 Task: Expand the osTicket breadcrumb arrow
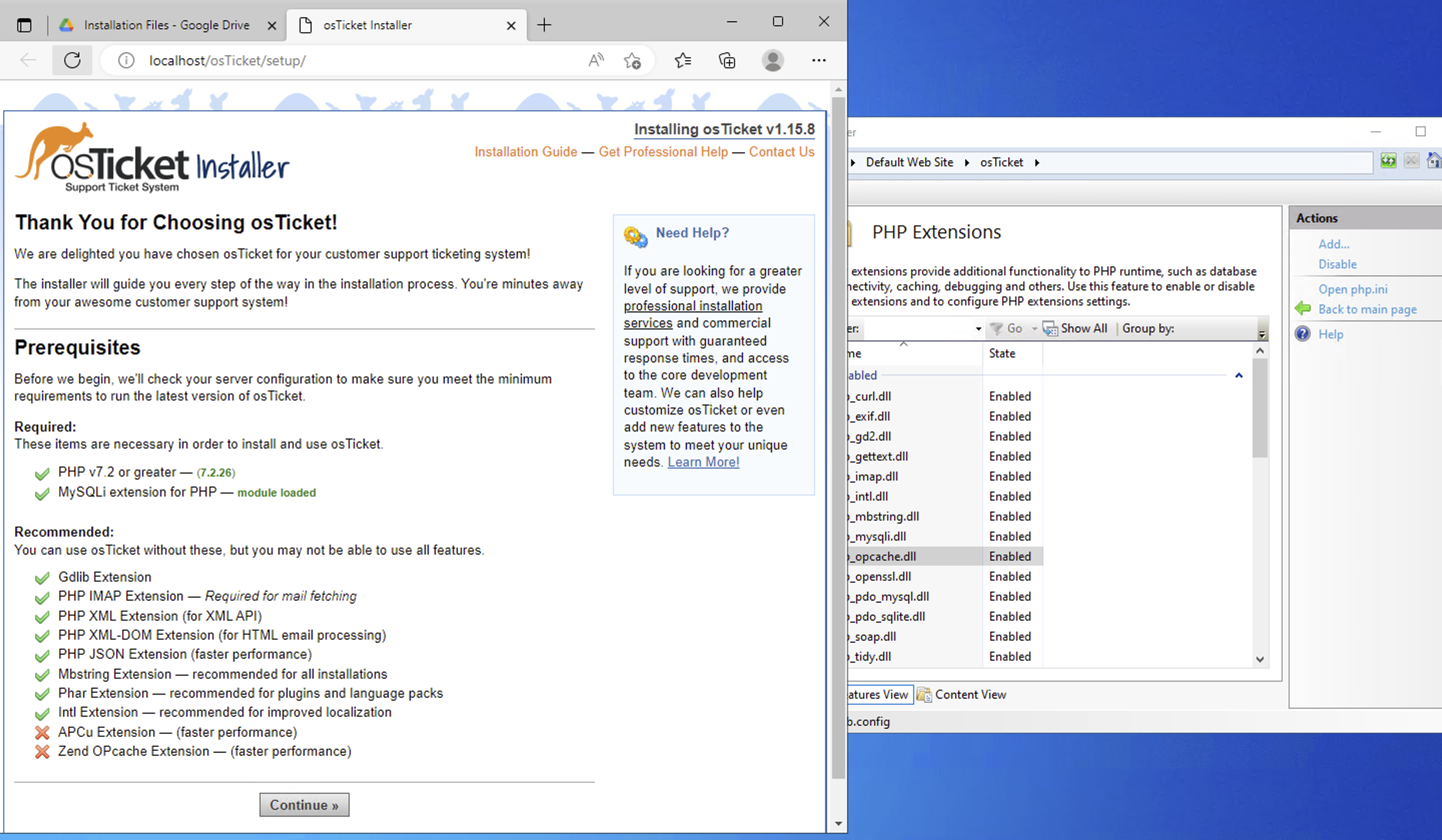tap(1037, 163)
